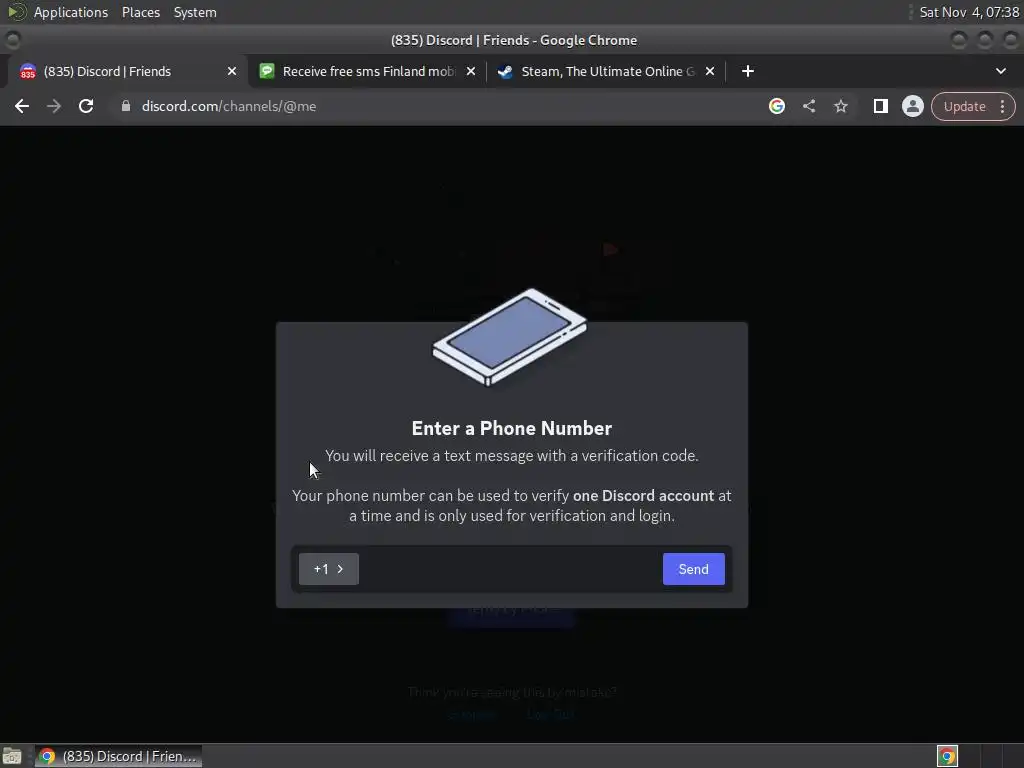Open the Places menu
The image size is (1024, 768).
[x=140, y=12]
